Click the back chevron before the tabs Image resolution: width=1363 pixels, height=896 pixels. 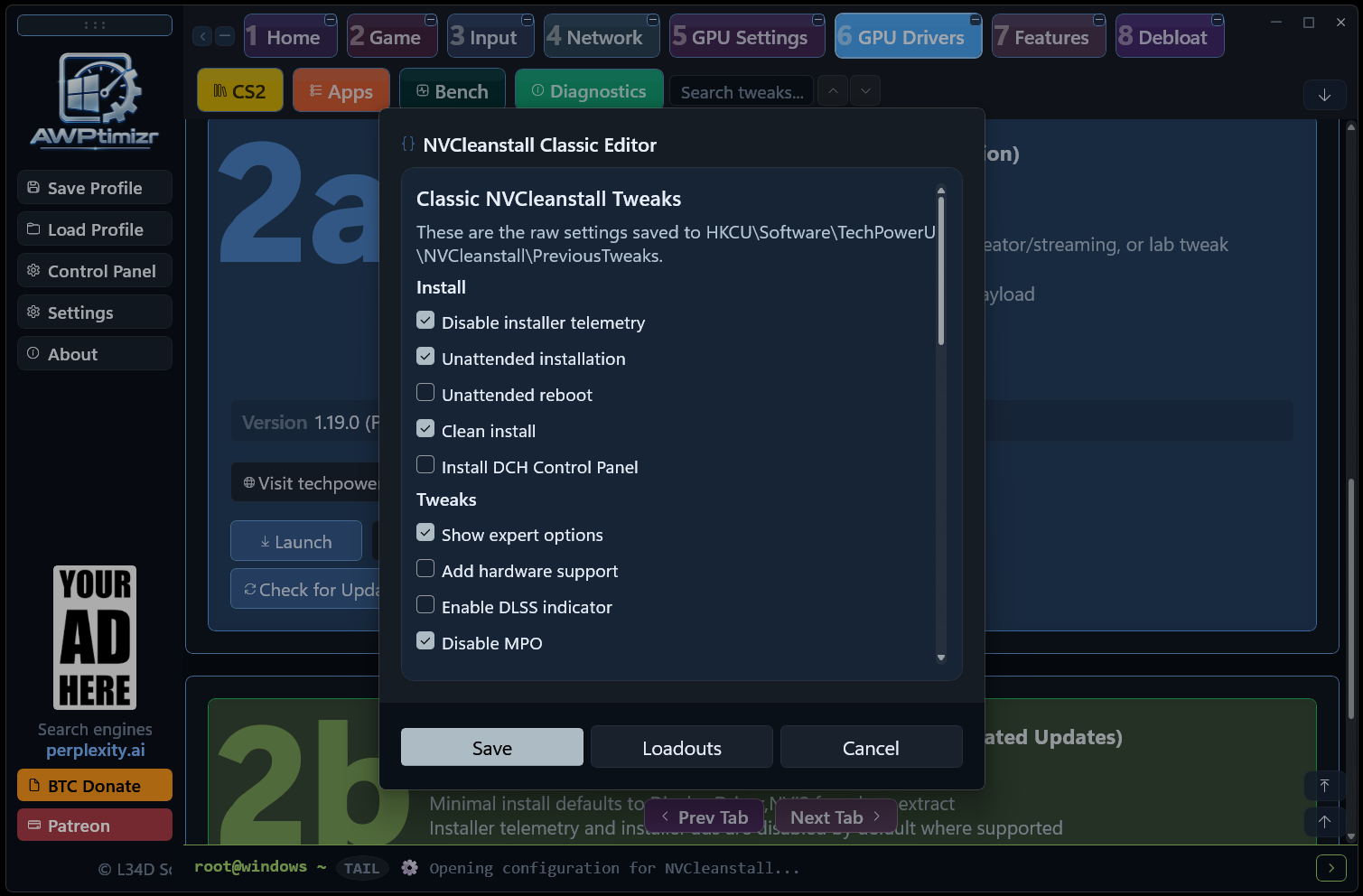(x=202, y=36)
